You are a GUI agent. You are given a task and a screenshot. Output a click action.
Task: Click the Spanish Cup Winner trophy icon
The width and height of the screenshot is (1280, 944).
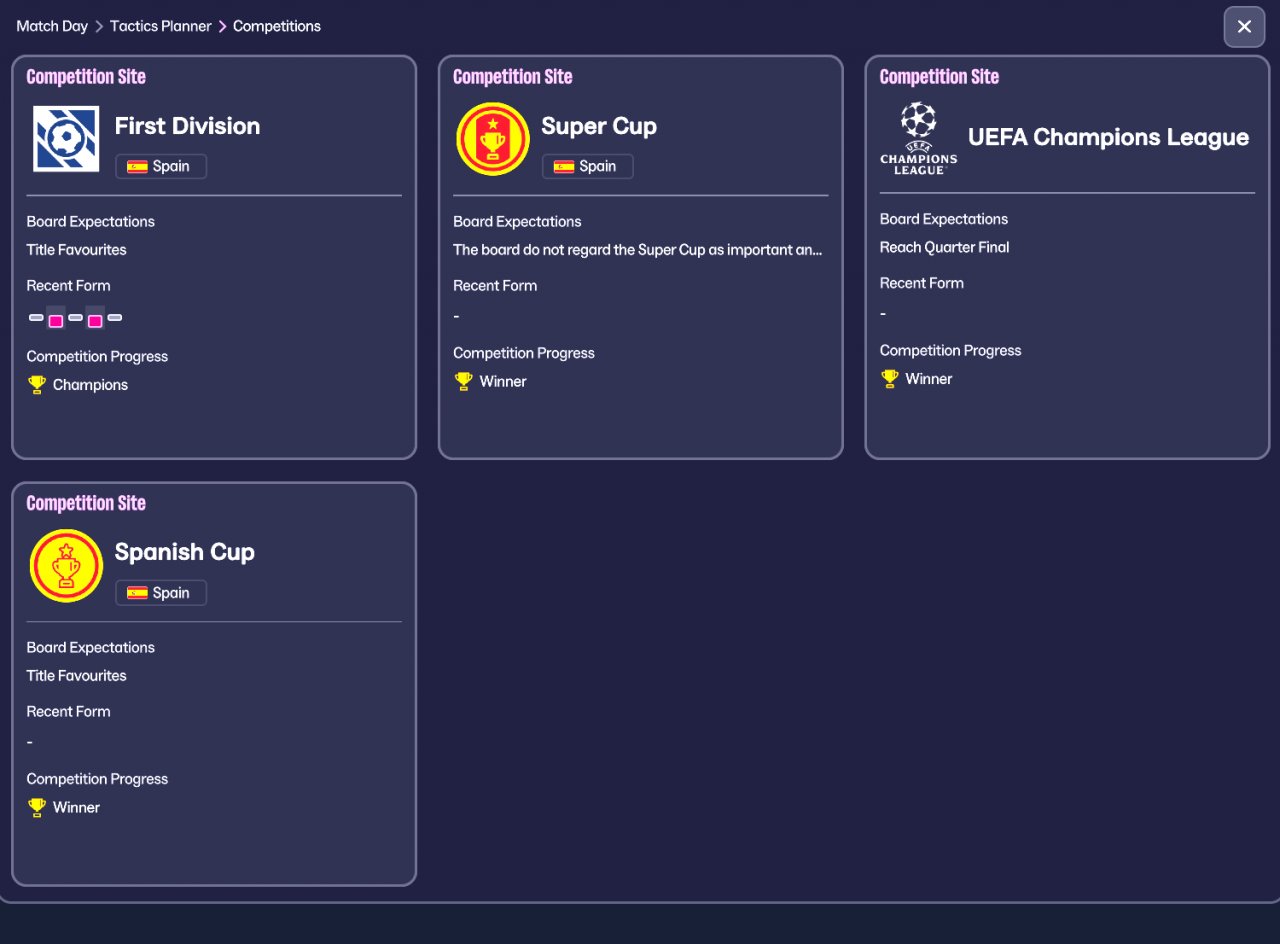coord(37,807)
